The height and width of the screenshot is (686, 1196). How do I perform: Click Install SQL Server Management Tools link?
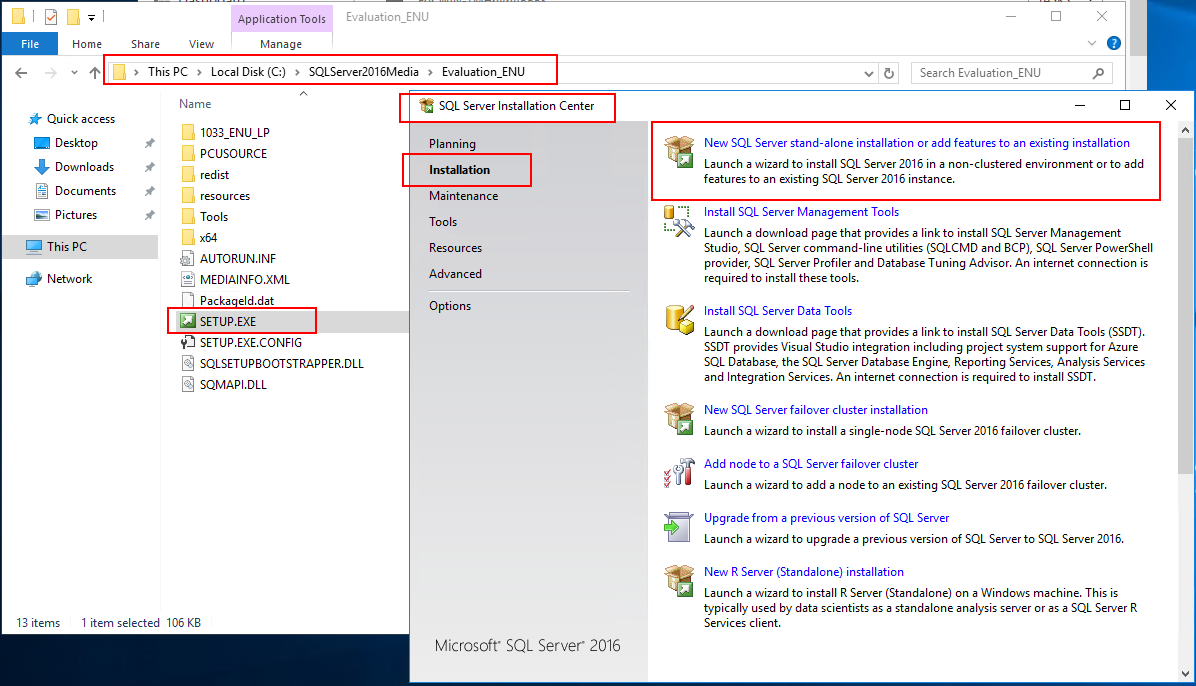[x=801, y=211]
